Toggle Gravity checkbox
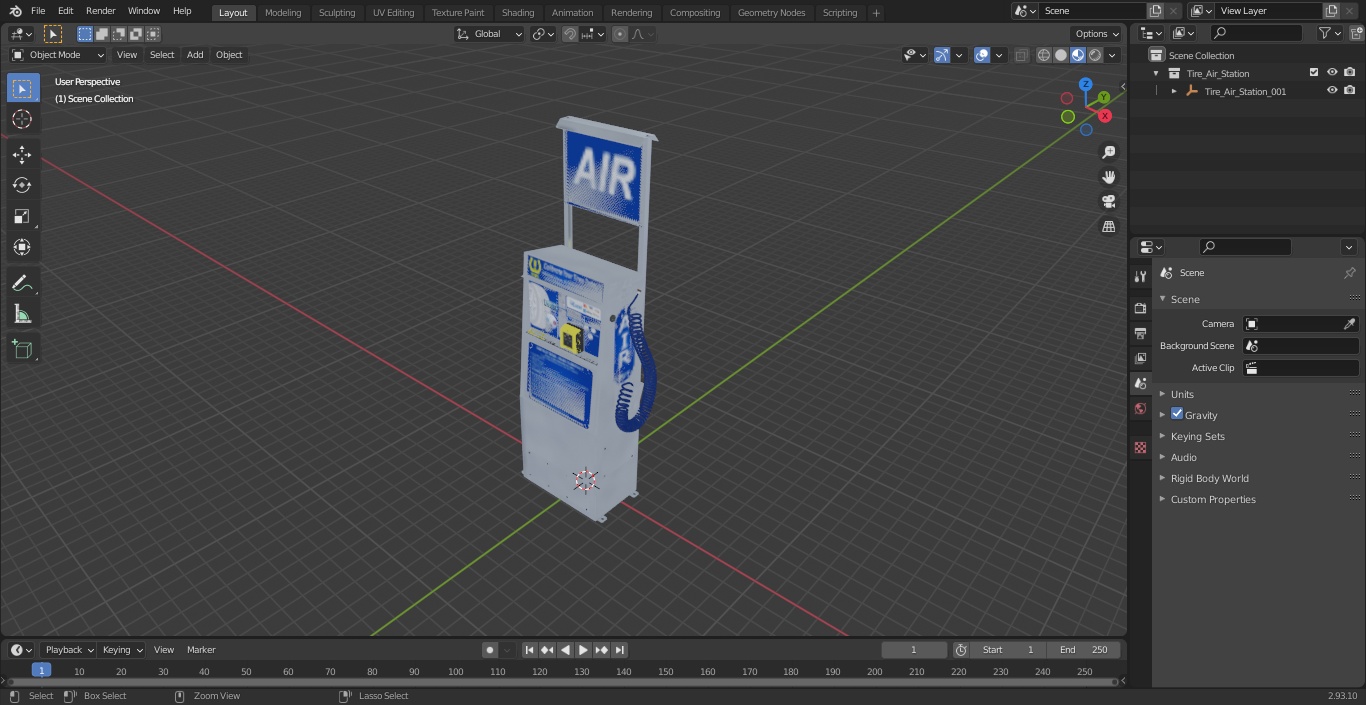Image resolution: width=1366 pixels, height=705 pixels. (x=1177, y=414)
